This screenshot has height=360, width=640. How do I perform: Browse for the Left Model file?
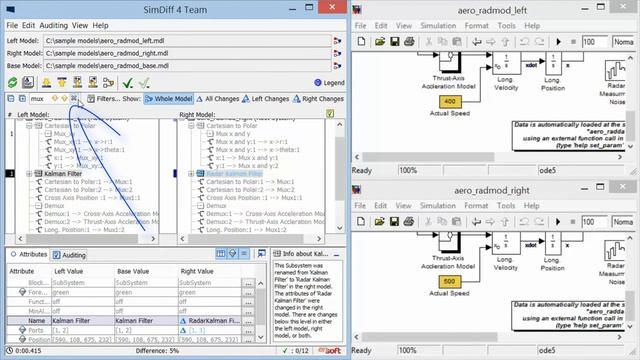coord(337,41)
